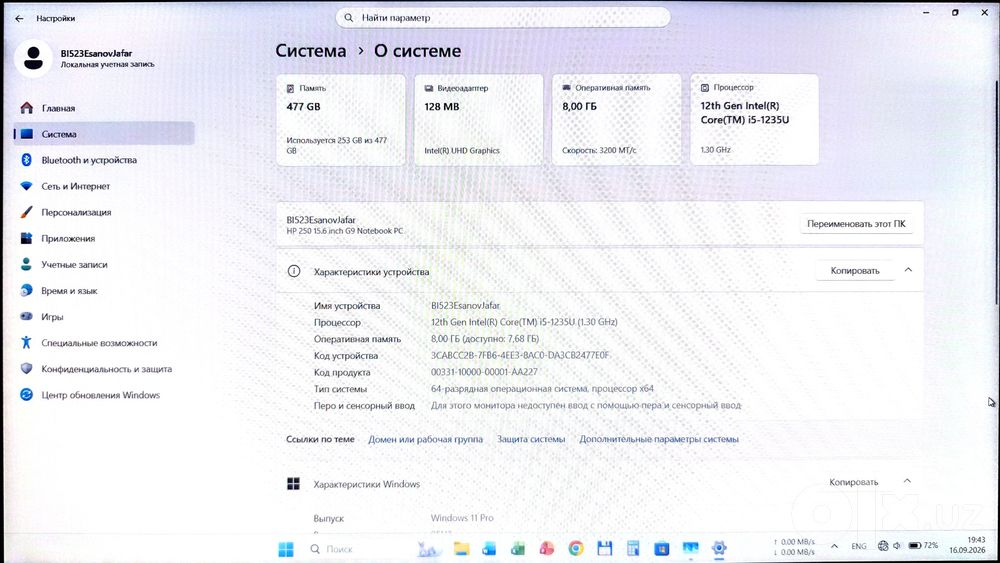Click Переименовать этот ПК button
The height and width of the screenshot is (563, 1000).
click(856, 224)
